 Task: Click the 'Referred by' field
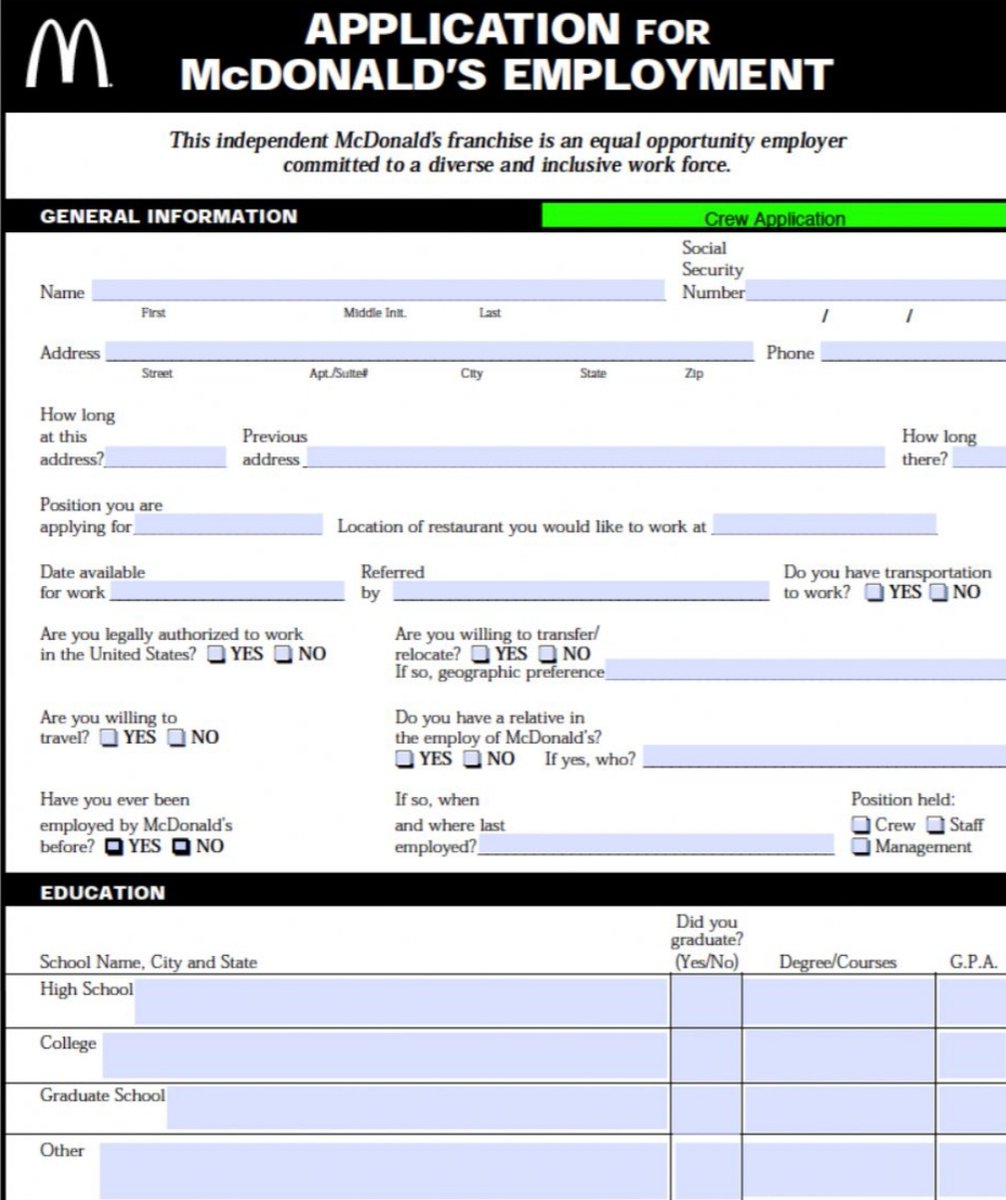581,591
